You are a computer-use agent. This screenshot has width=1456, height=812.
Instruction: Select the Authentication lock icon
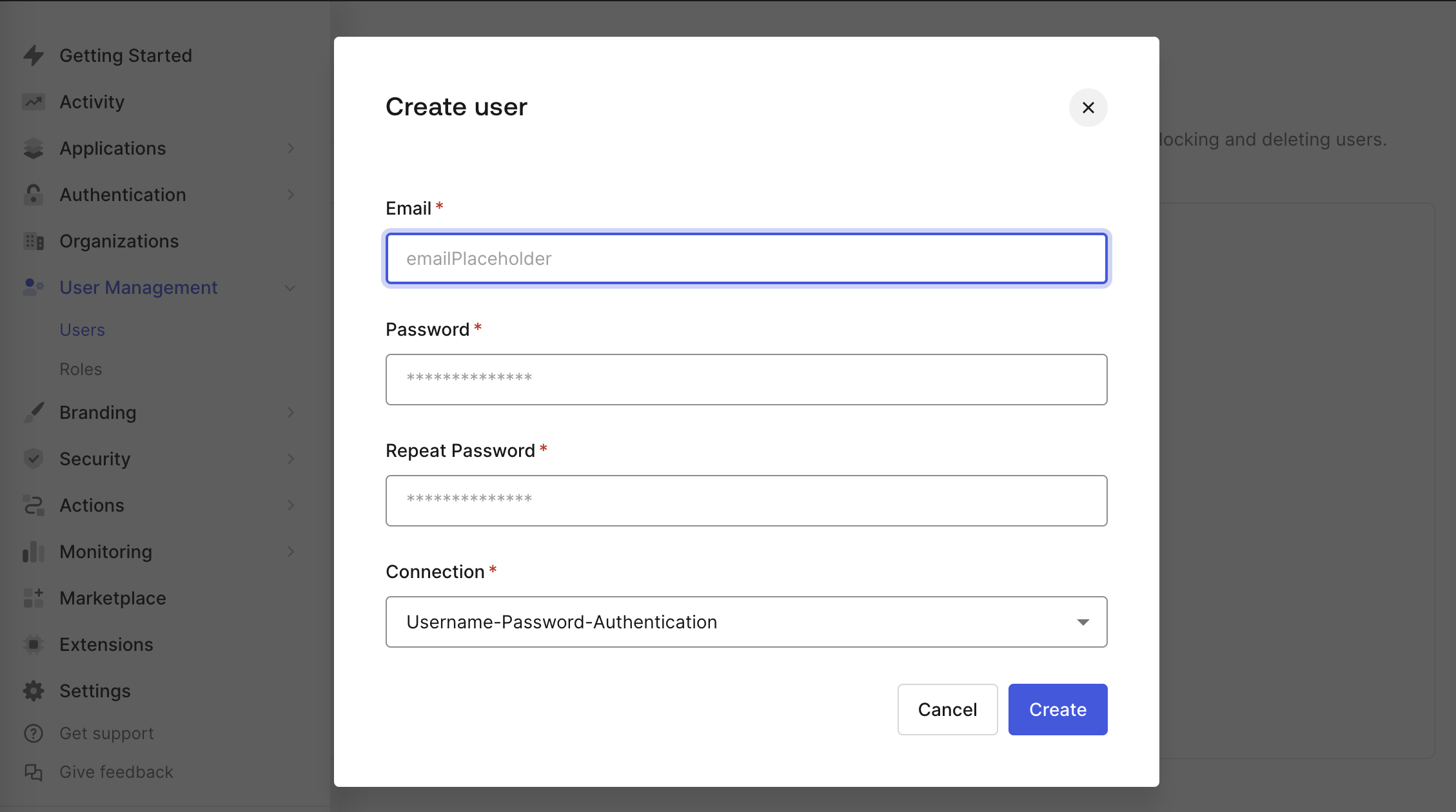point(33,195)
